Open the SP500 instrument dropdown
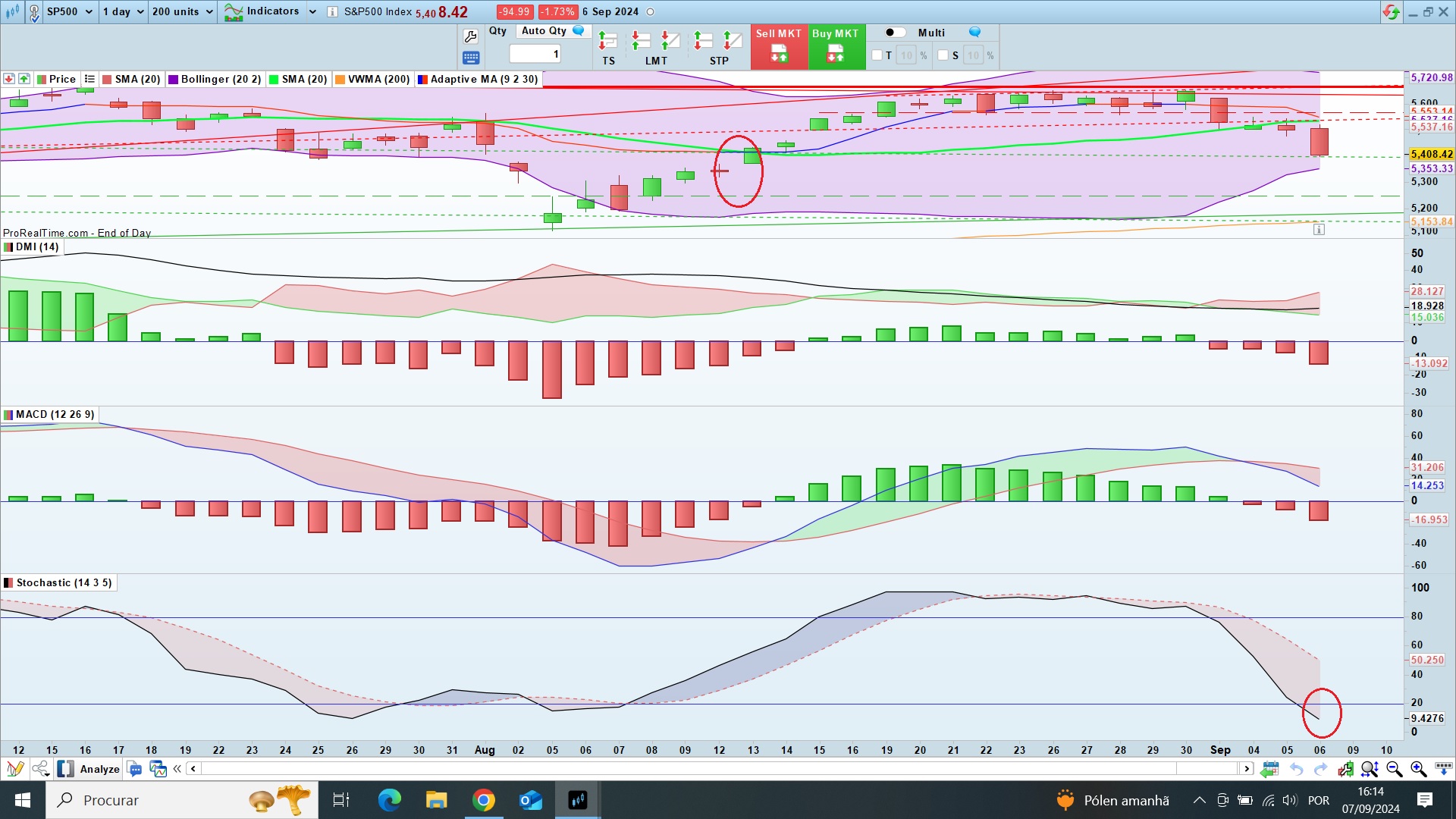 click(x=69, y=12)
